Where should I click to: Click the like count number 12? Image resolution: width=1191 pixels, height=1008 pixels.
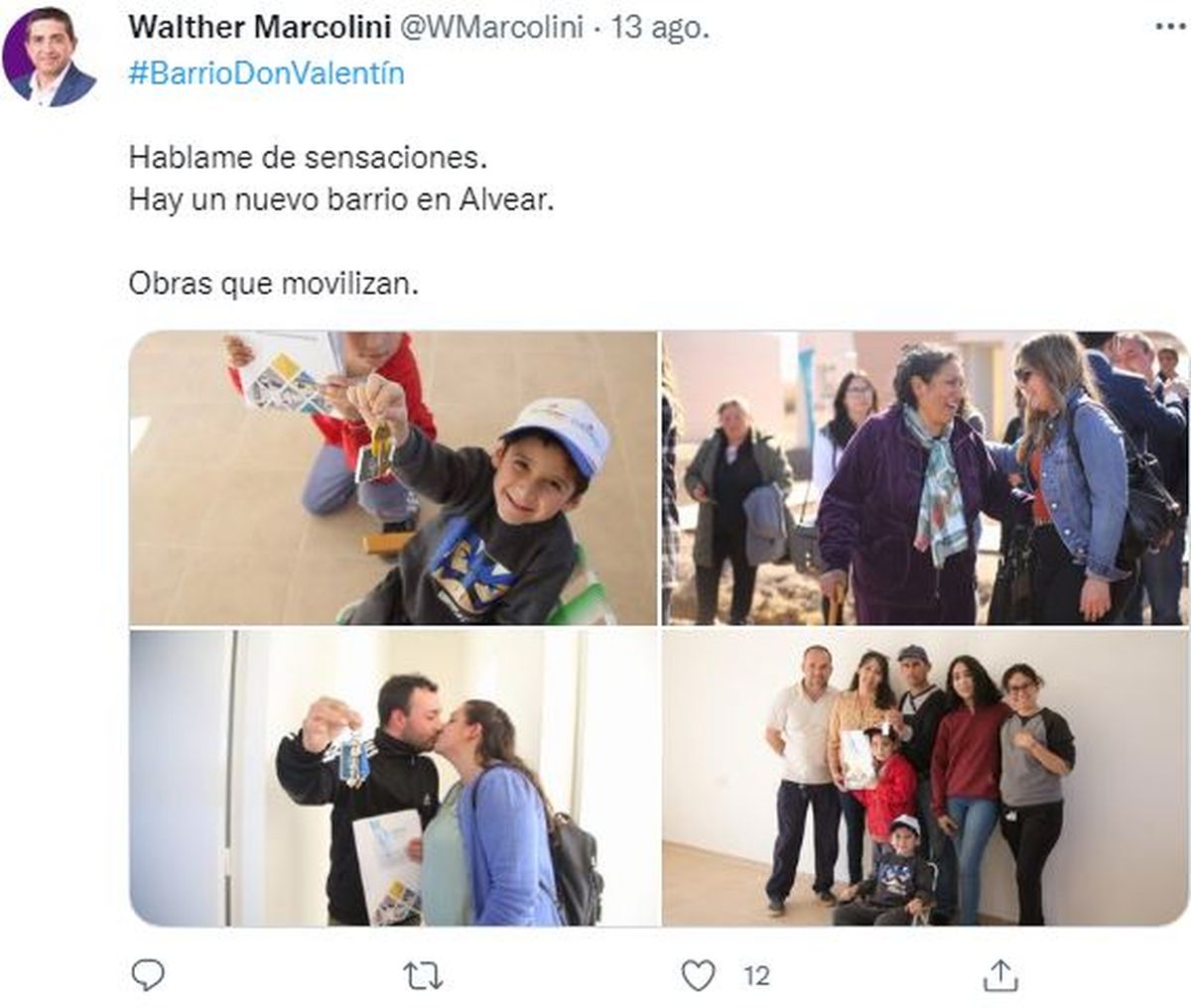click(756, 976)
